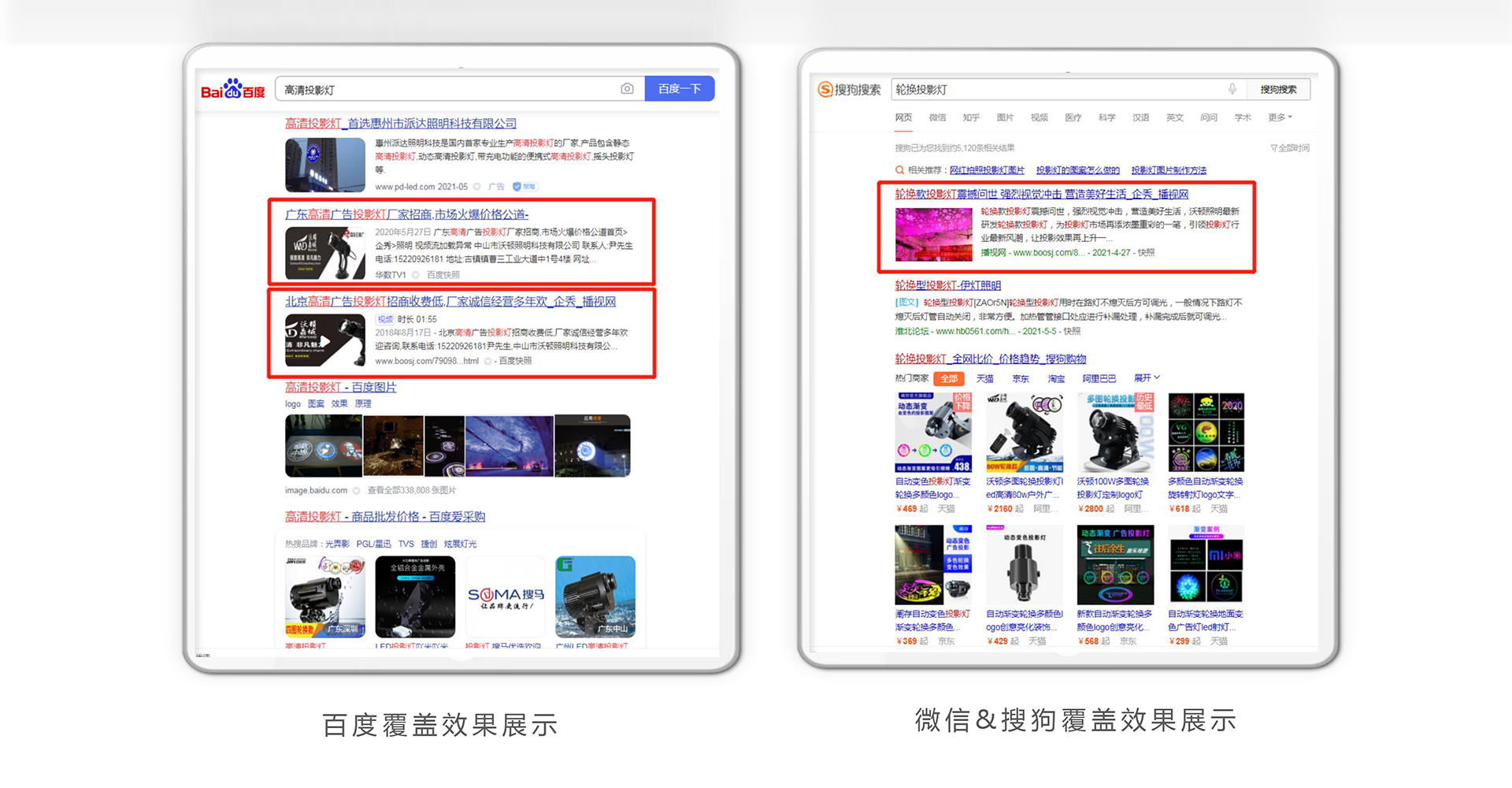Play the video thumbnail with 01:55 duration
Screen dimensions: 1512x788
[x=324, y=340]
